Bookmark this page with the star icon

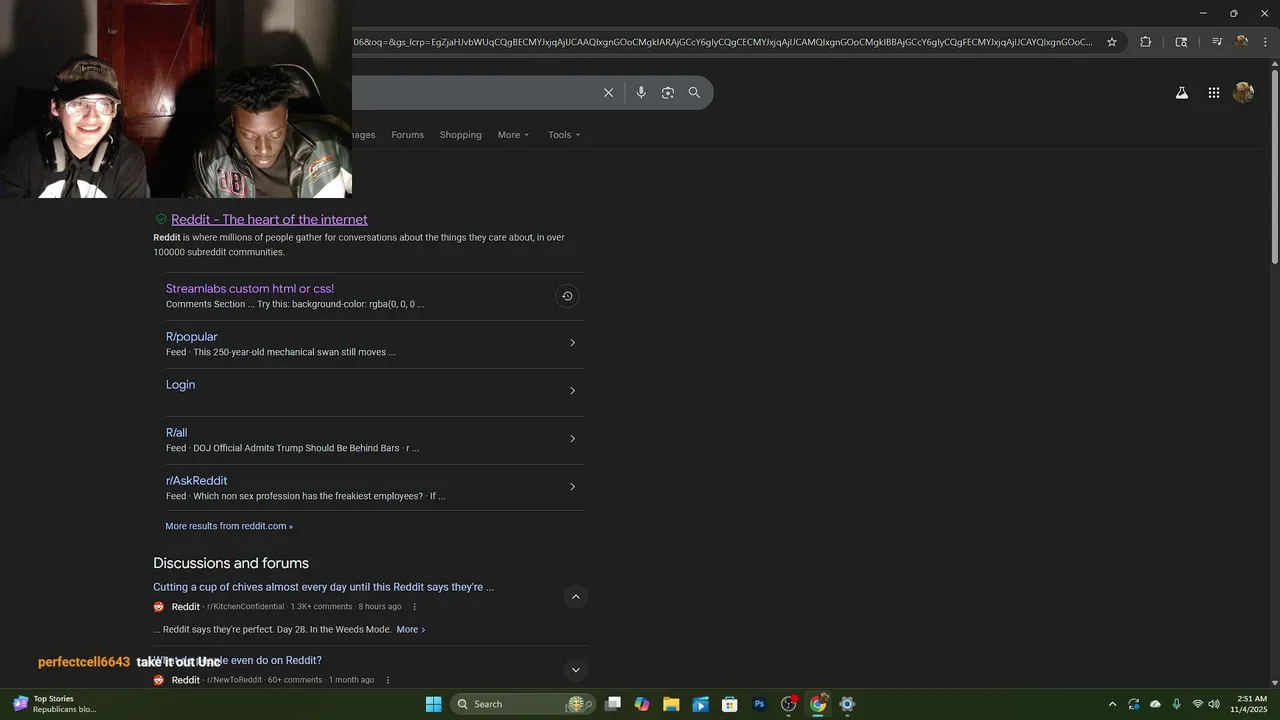point(1112,42)
